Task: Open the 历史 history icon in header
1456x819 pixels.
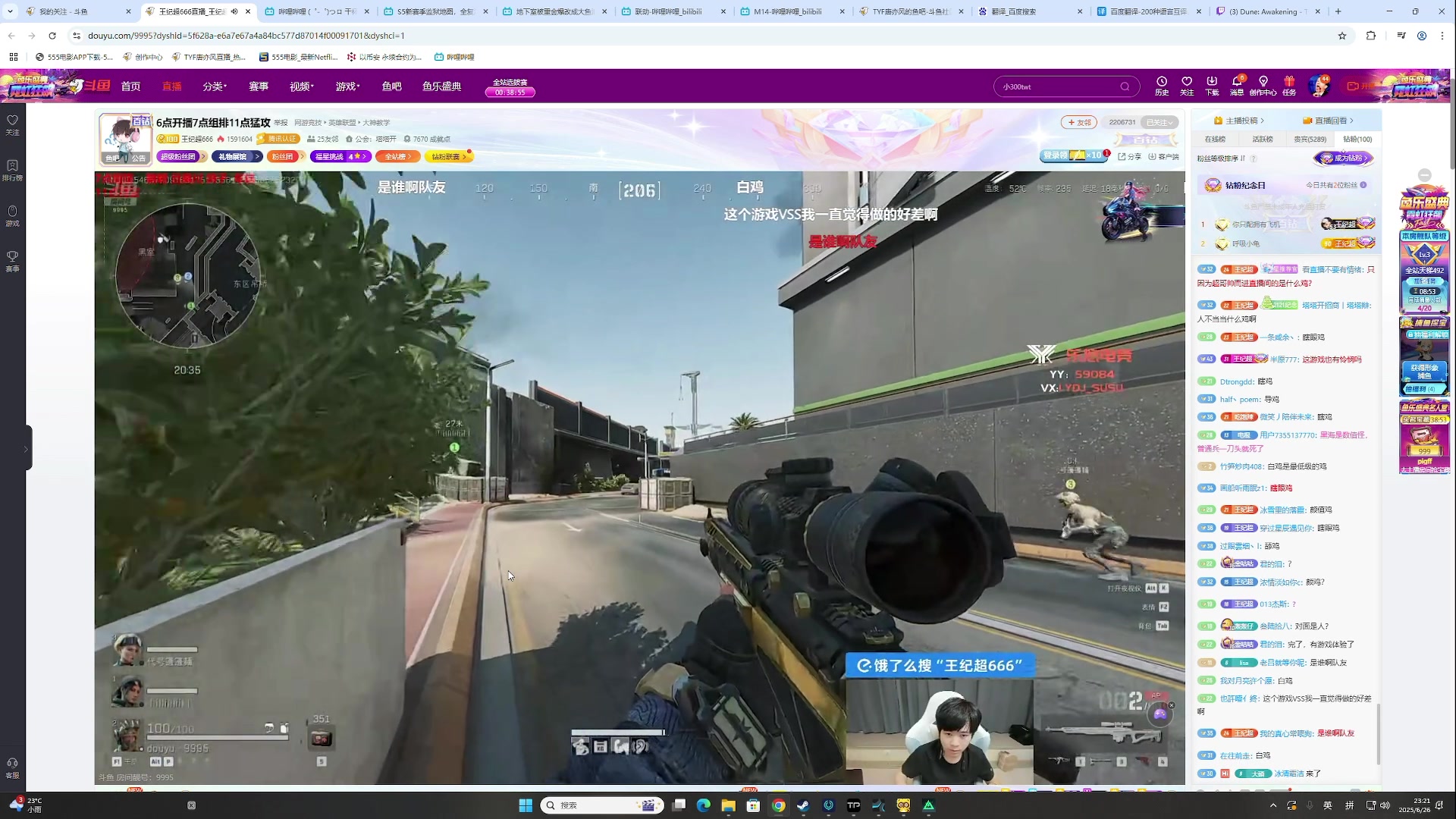Action: (1161, 85)
